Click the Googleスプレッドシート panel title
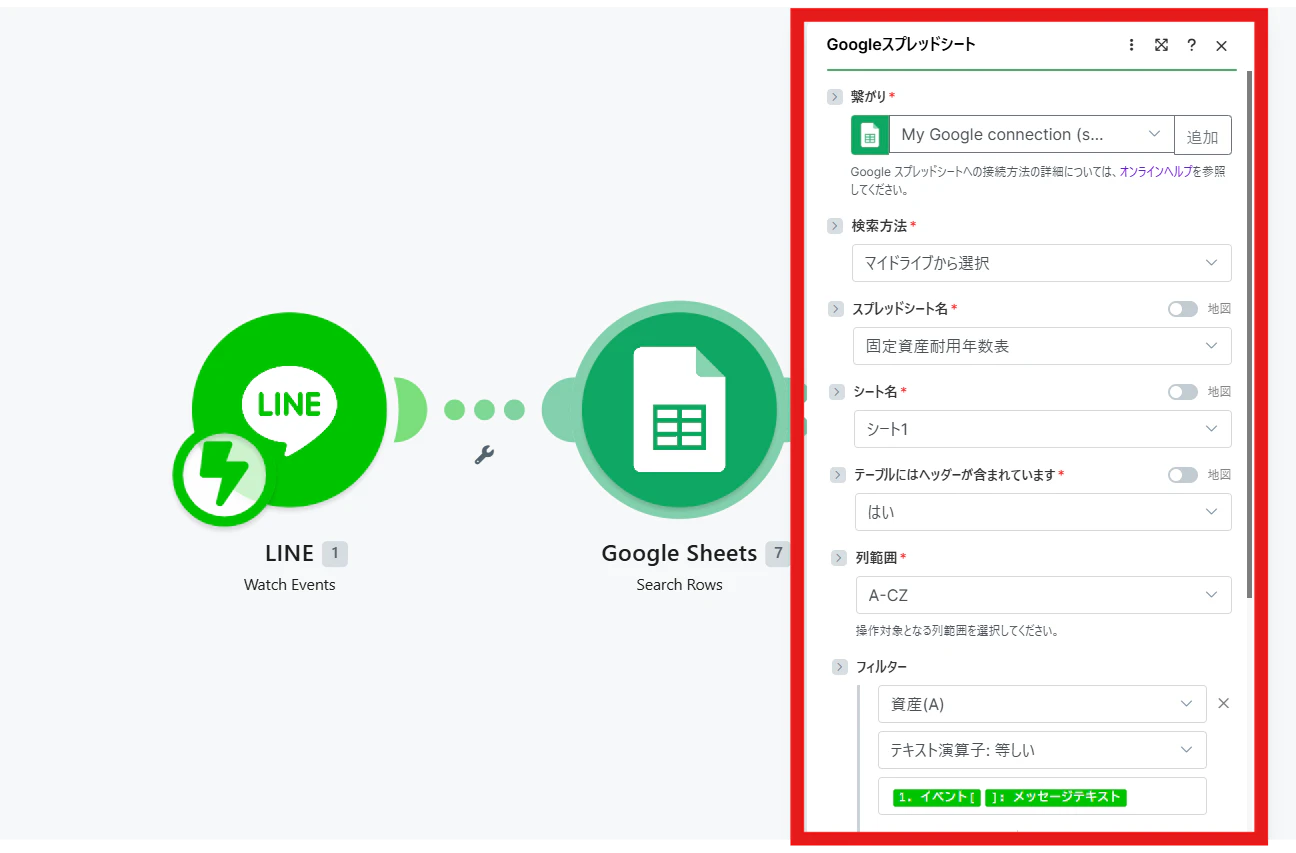The width and height of the screenshot is (1296, 853). (x=901, y=45)
